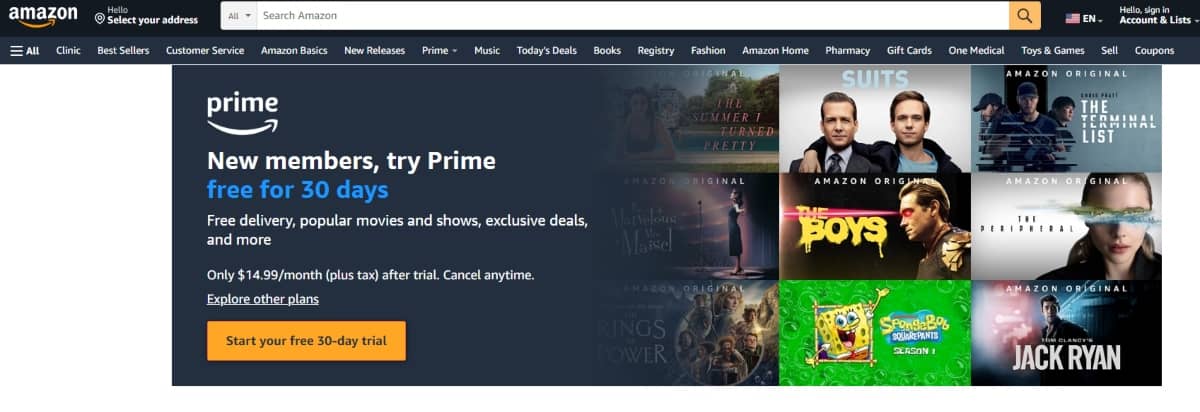Viewport: 1200px width, 412px height.
Task: Open the All hamburger menu
Action: 25,50
